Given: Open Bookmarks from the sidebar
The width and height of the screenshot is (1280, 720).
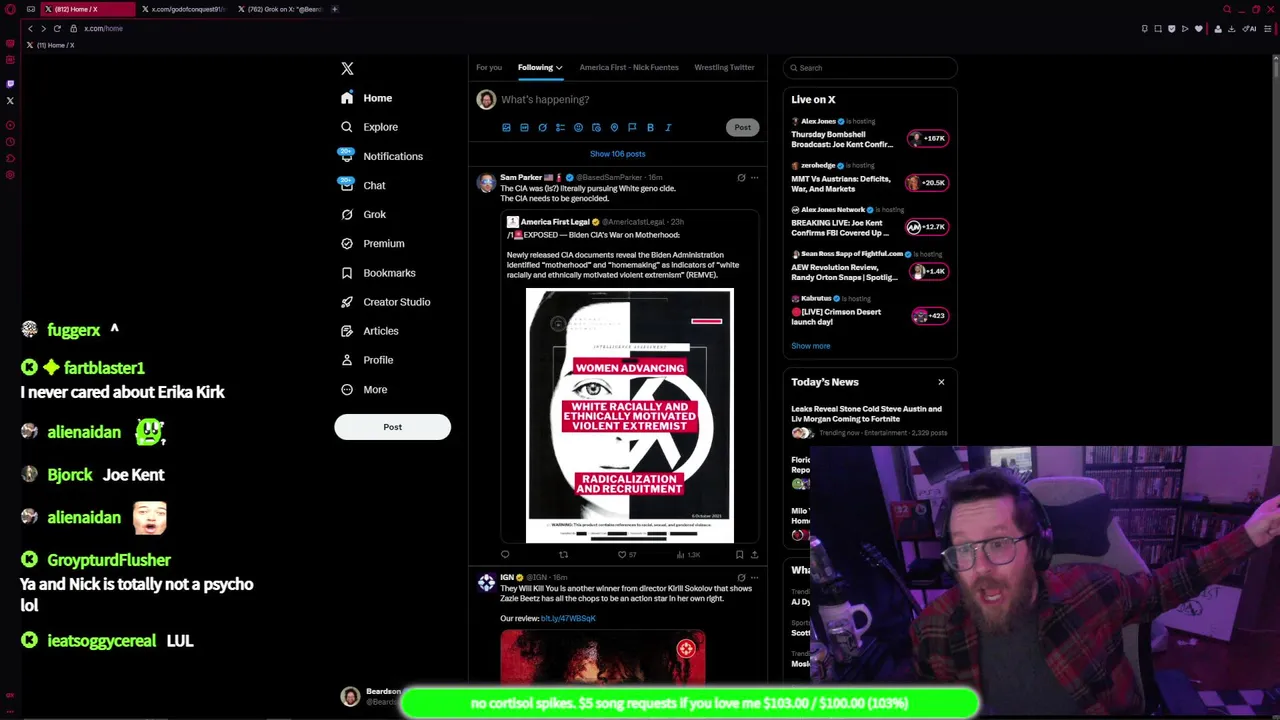Looking at the screenshot, I should [378, 272].
